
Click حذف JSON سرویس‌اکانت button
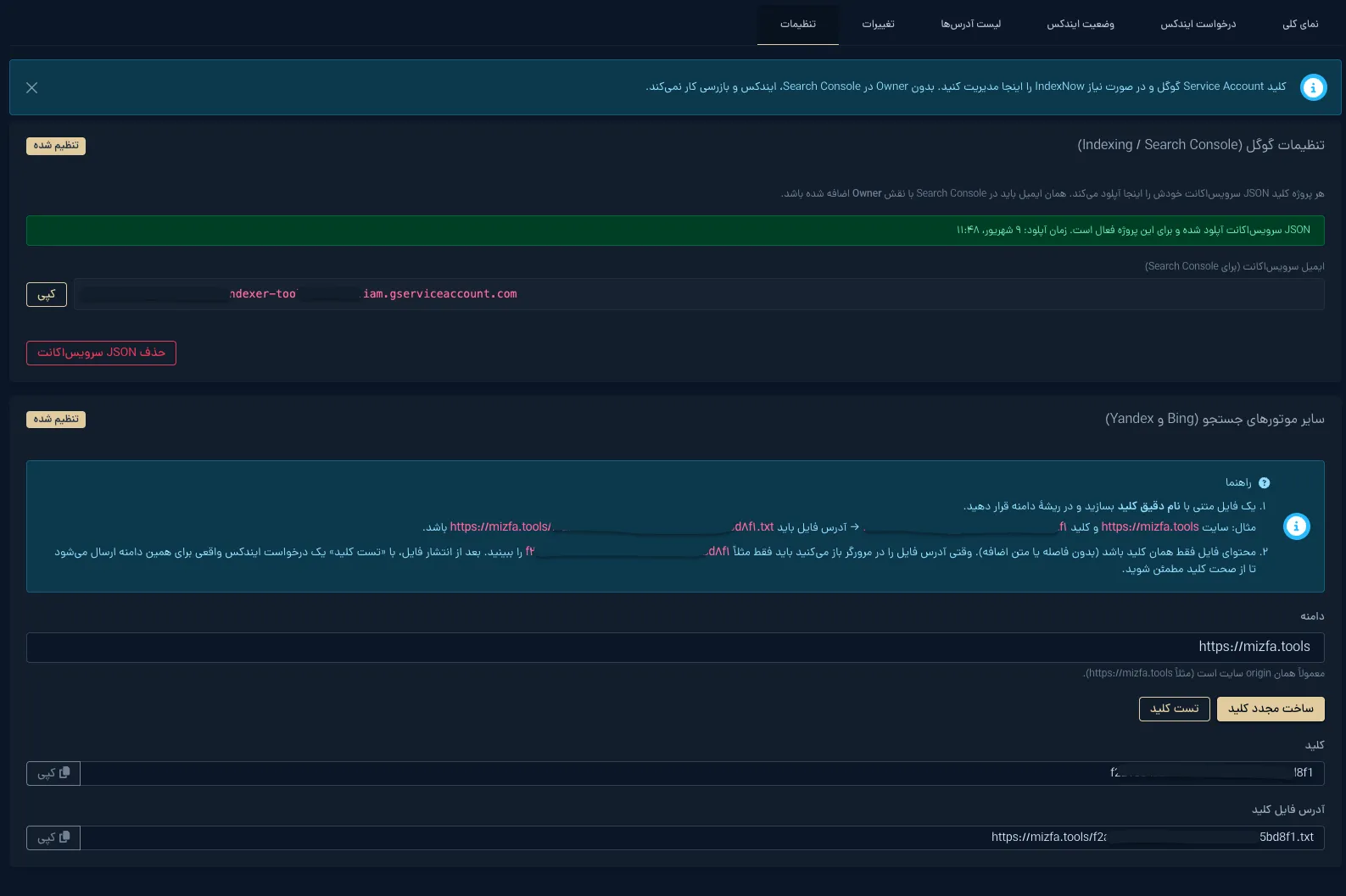click(x=101, y=353)
